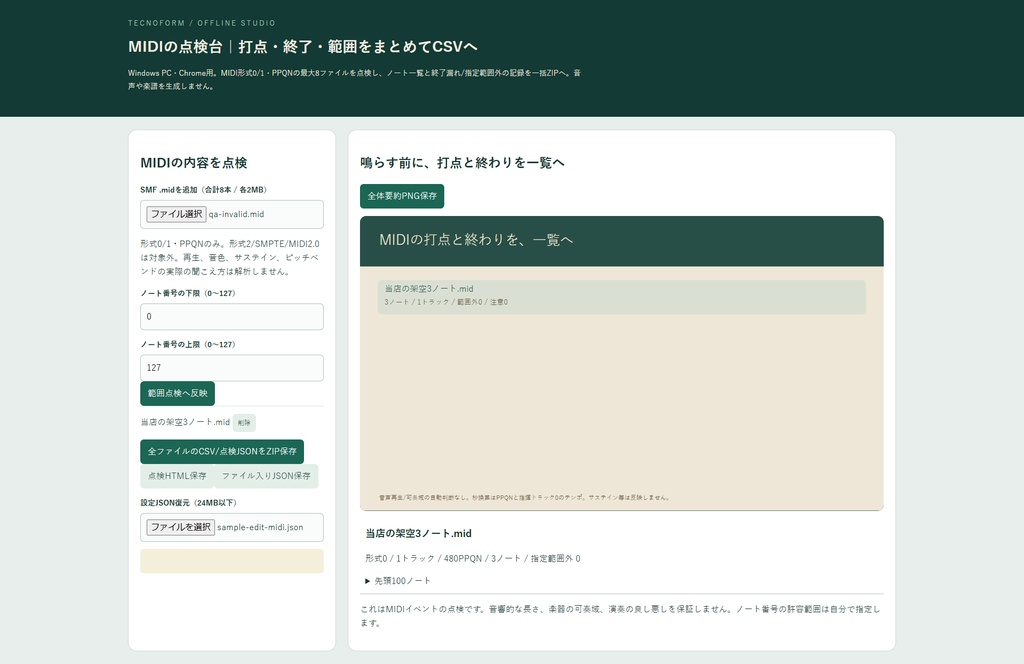The height and width of the screenshot is (664, 1024).
Task: Click the sample-edit-midi.json file label
Action: 260,527
